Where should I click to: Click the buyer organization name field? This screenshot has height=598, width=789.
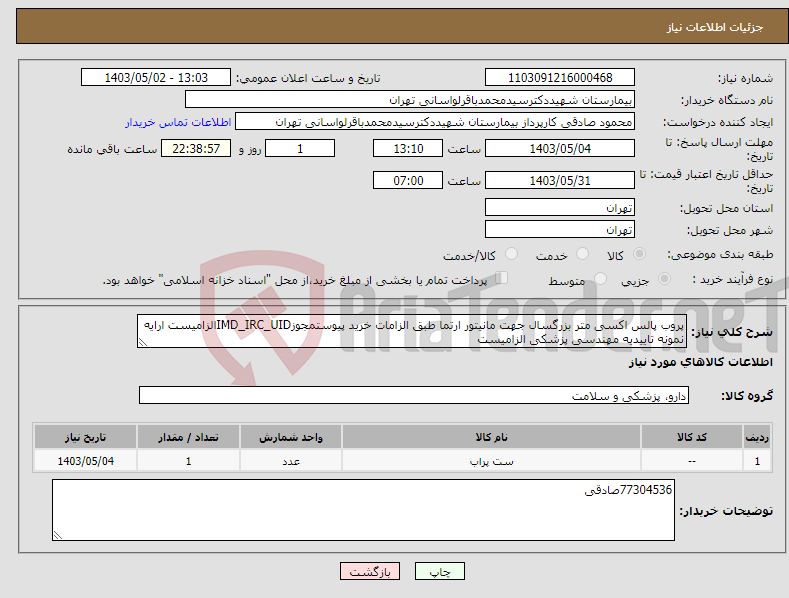[x=410, y=100]
